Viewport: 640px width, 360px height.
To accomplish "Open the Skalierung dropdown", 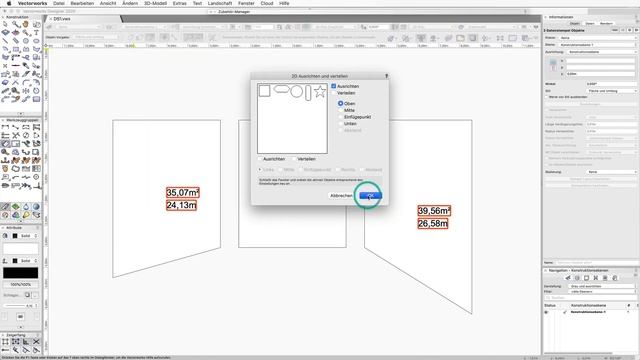I will coord(611,172).
